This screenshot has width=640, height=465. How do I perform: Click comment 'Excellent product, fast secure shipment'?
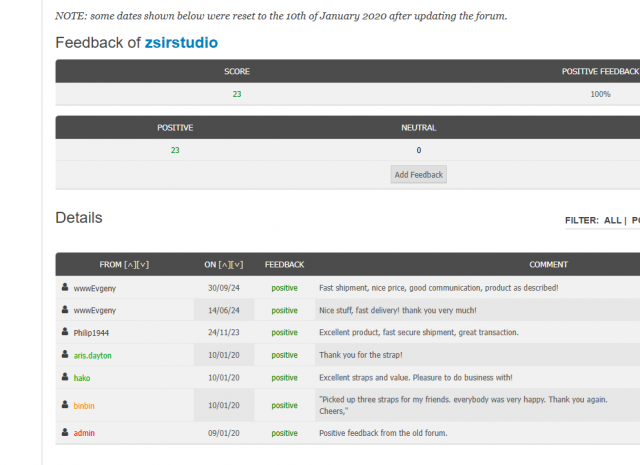click(x=419, y=332)
